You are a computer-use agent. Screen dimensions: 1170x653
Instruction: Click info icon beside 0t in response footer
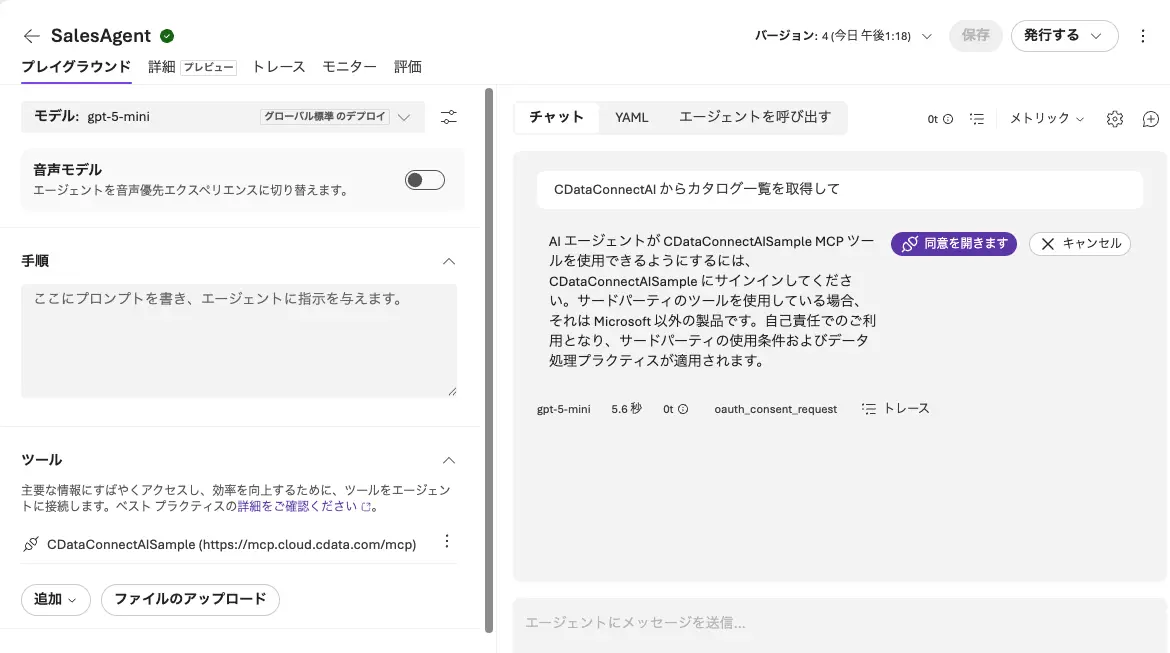click(x=683, y=409)
